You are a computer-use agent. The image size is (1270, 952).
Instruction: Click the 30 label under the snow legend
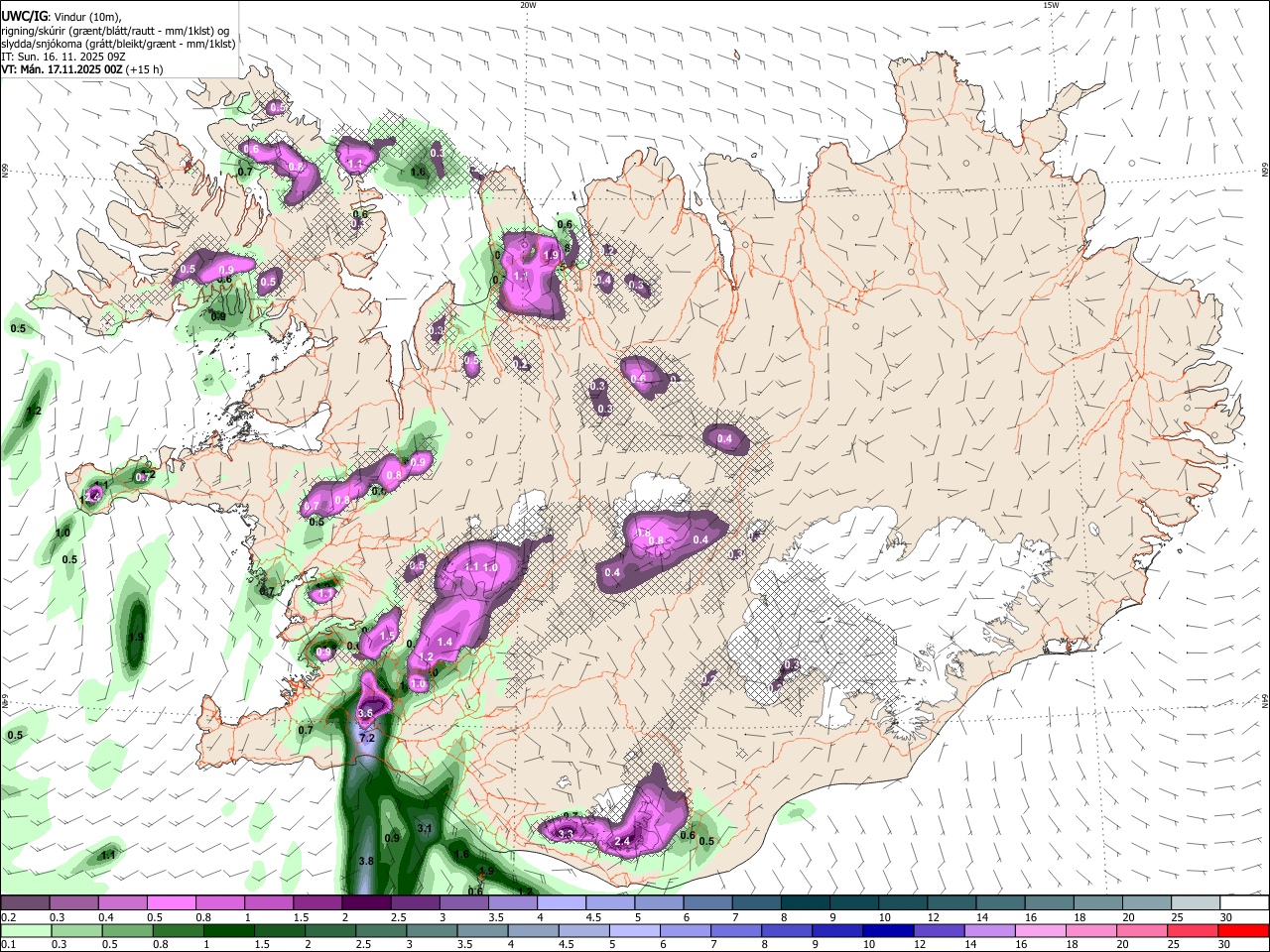coord(1226,917)
